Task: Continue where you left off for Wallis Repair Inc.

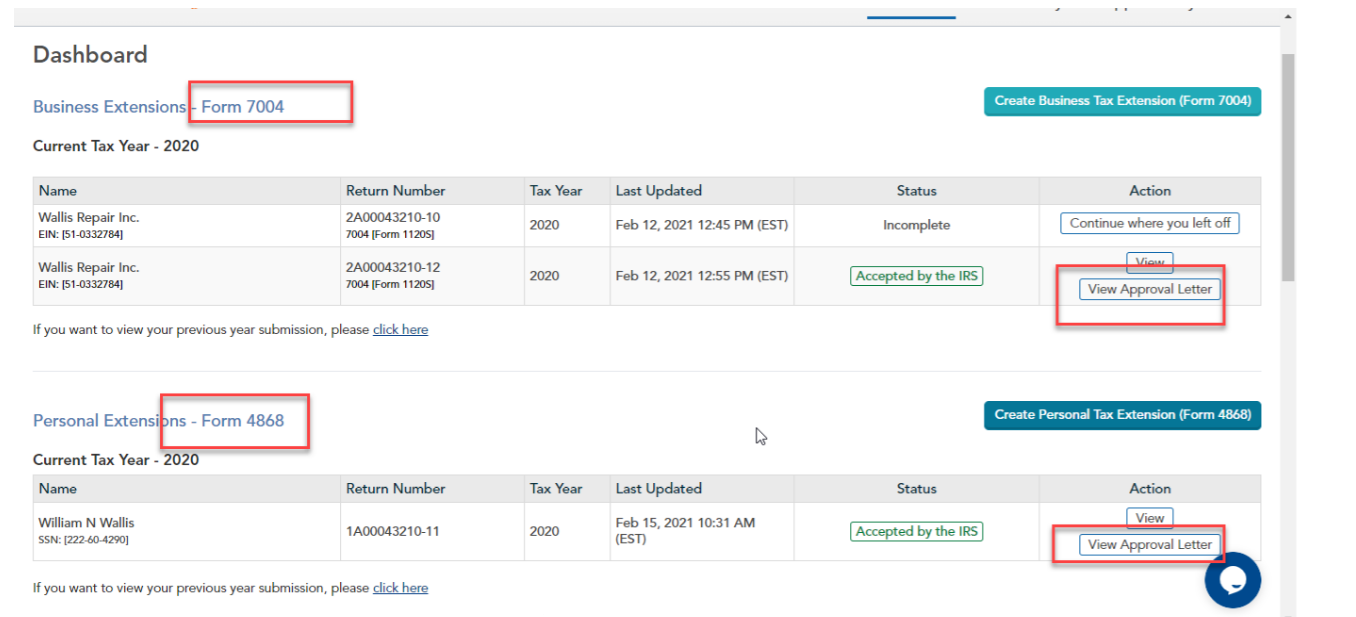Action: pos(1148,223)
